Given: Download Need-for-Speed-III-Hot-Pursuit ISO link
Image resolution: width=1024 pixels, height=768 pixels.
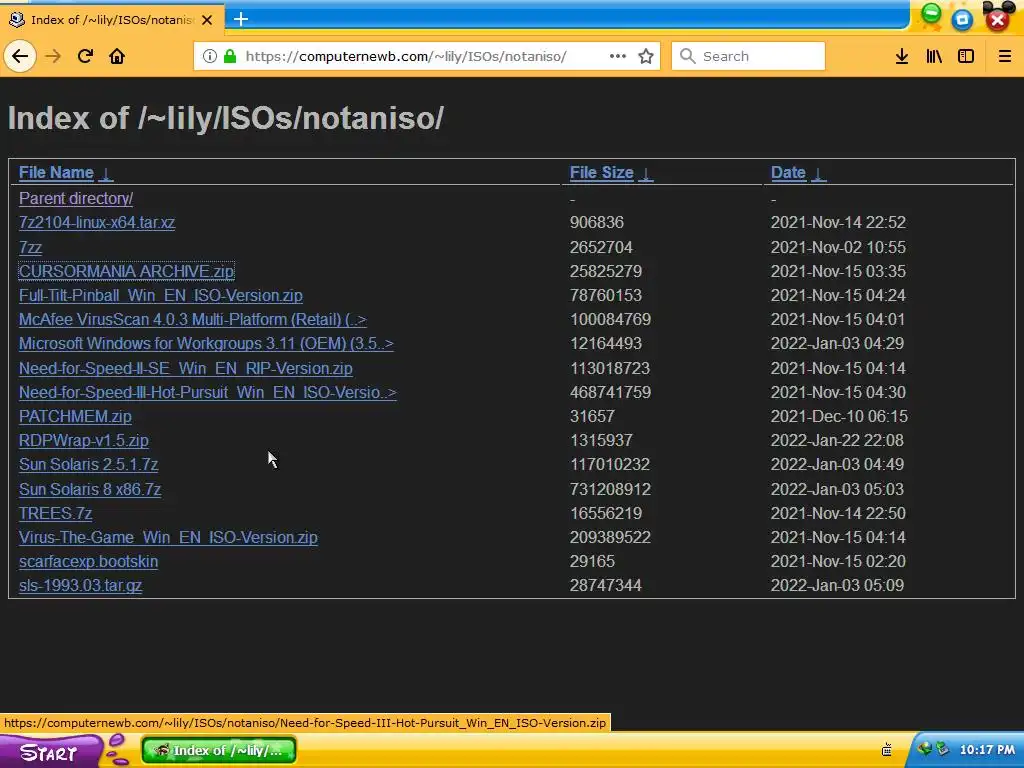Looking at the screenshot, I should tap(208, 392).
